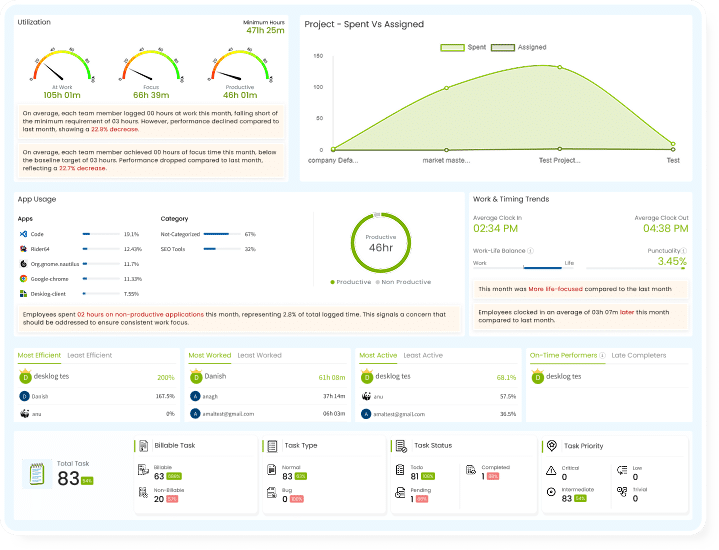
Task: Switch to the Least Worked tab
Action: click(258, 355)
